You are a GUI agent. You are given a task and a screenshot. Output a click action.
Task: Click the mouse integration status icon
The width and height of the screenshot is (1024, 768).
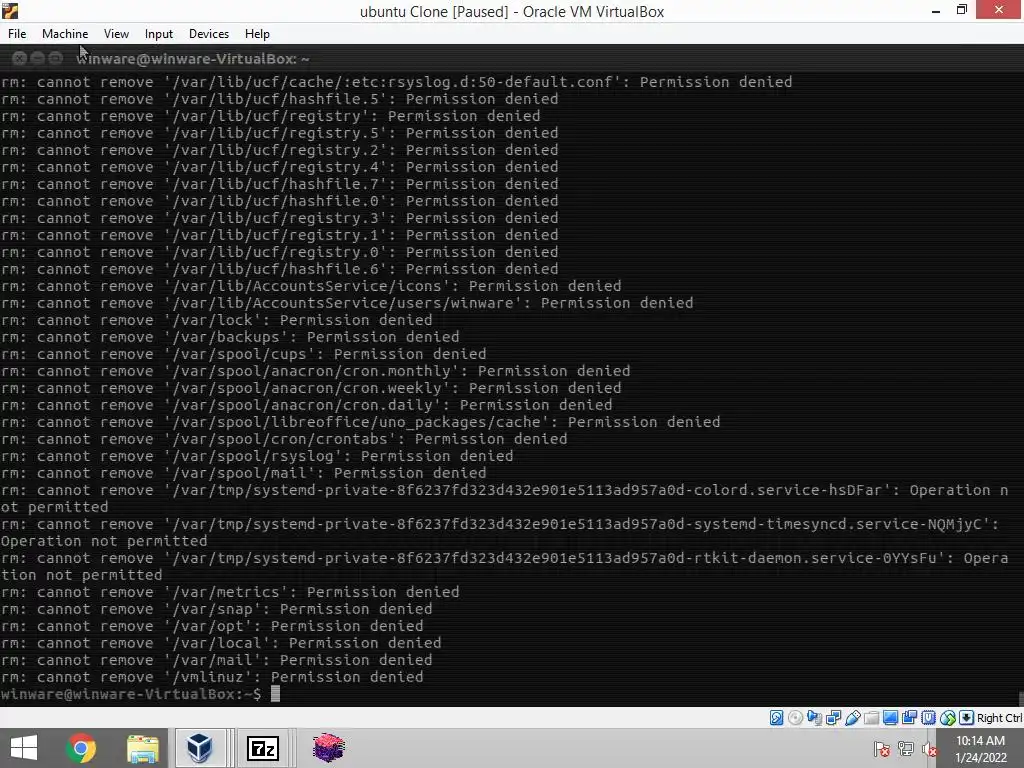pyautogui.click(x=948, y=718)
